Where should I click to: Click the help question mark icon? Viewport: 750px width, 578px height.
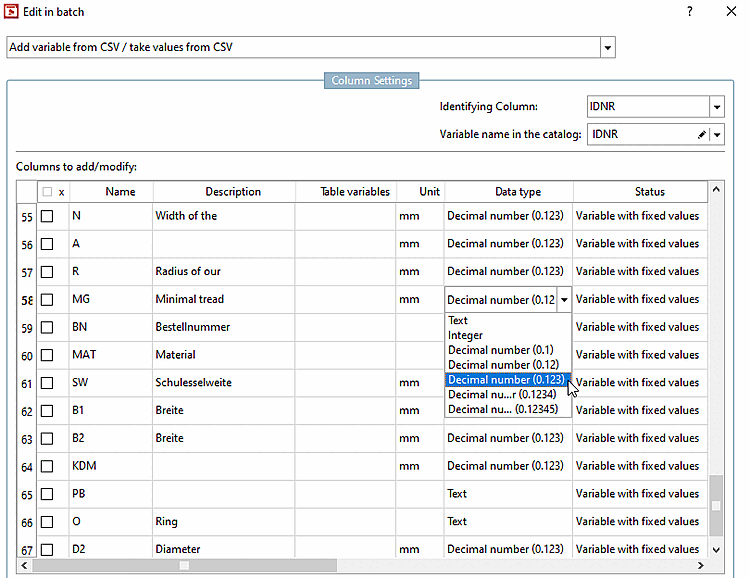[689, 11]
